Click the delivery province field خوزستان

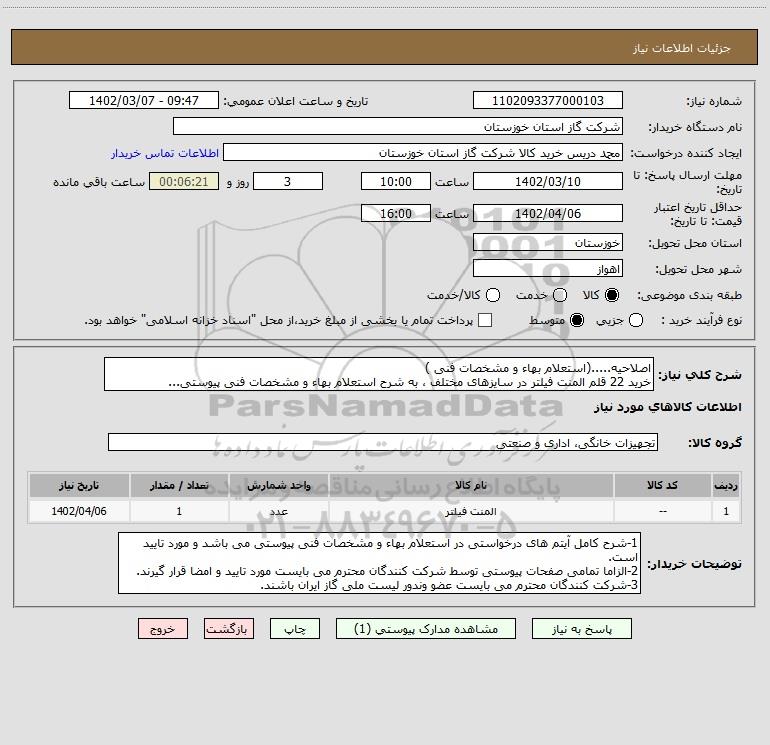(548, 242)
